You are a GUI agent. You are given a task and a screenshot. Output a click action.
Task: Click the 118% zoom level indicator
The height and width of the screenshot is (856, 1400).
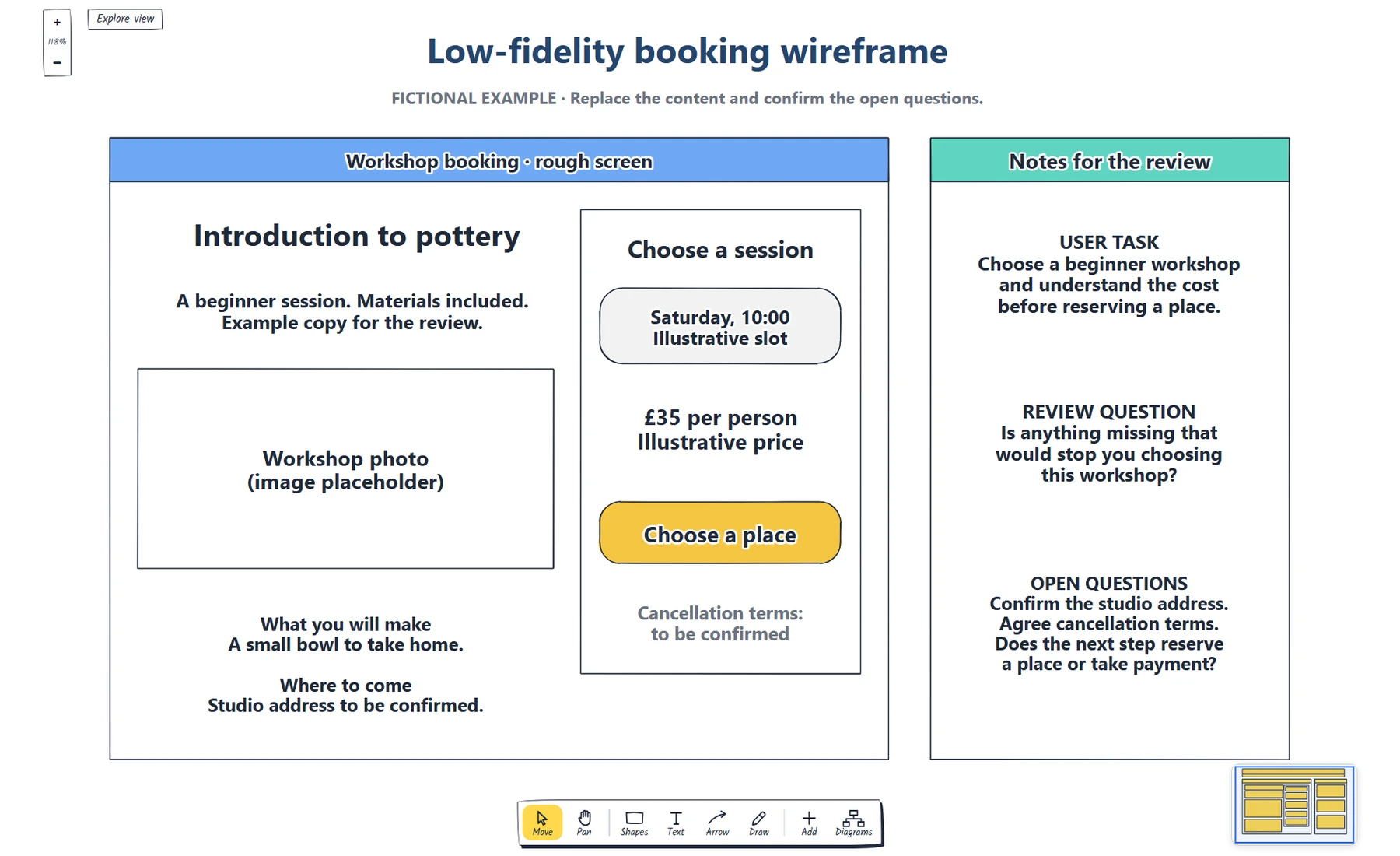pyautogui.click(x=57, y=42)
